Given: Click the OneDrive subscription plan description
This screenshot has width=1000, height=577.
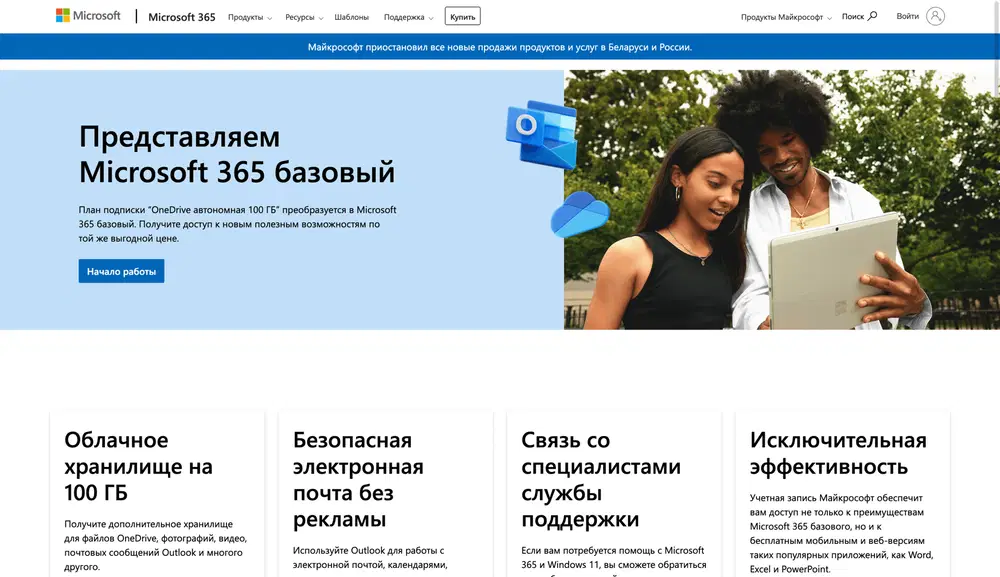Looking at the screenshot, I should pos(237,224).
